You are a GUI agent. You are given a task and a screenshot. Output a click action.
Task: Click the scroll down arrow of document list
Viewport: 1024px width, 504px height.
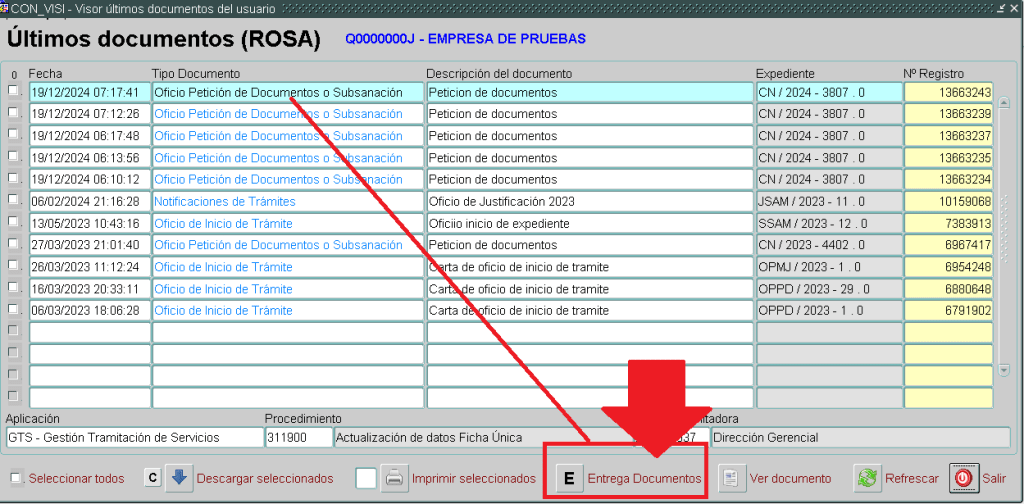pyautogui.click(x=1004, y=370)
